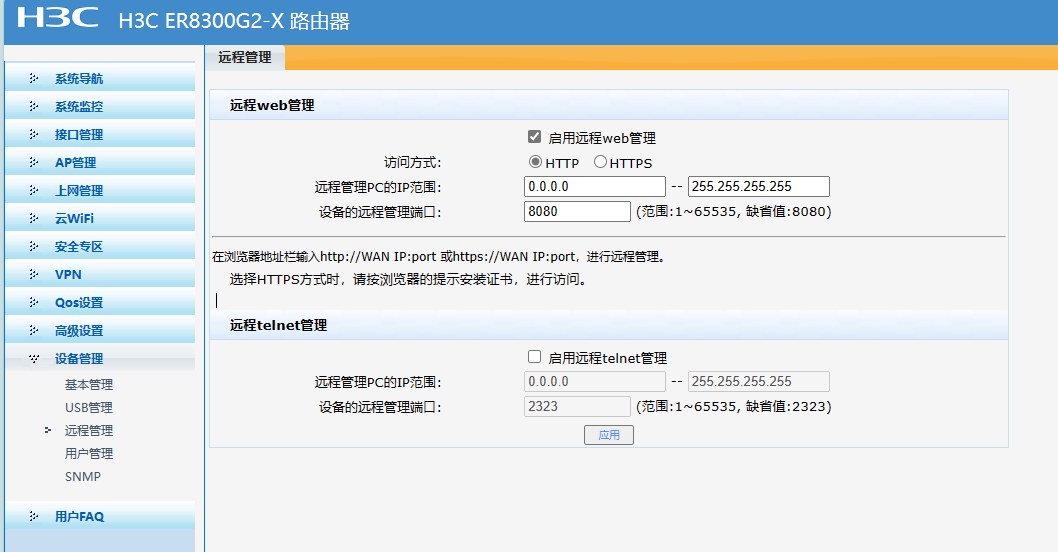Screen dimensions: 1058x552
Task: Click H3C ER8300G2-X 路由器 title
Action: pos(234,21)
